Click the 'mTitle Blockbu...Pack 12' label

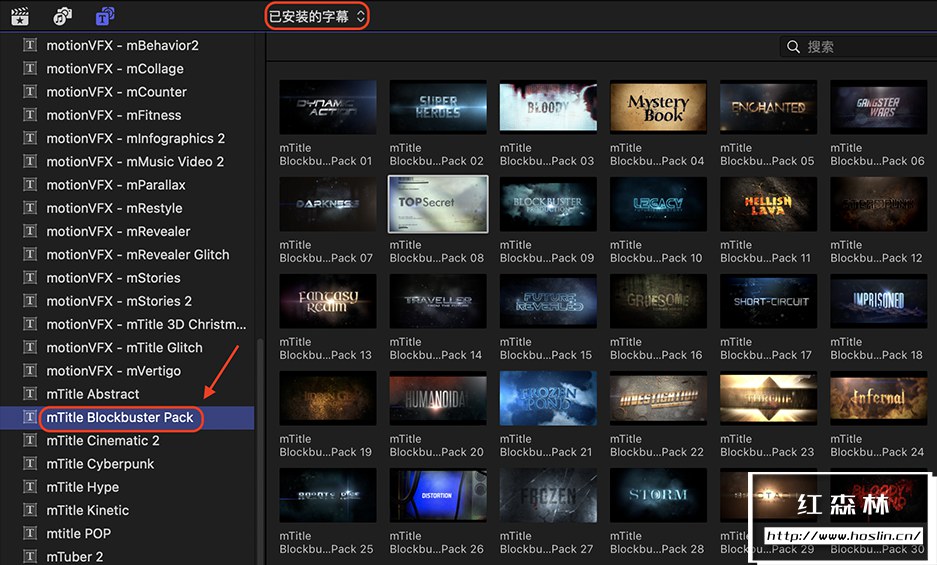click(x=876, y=251)
